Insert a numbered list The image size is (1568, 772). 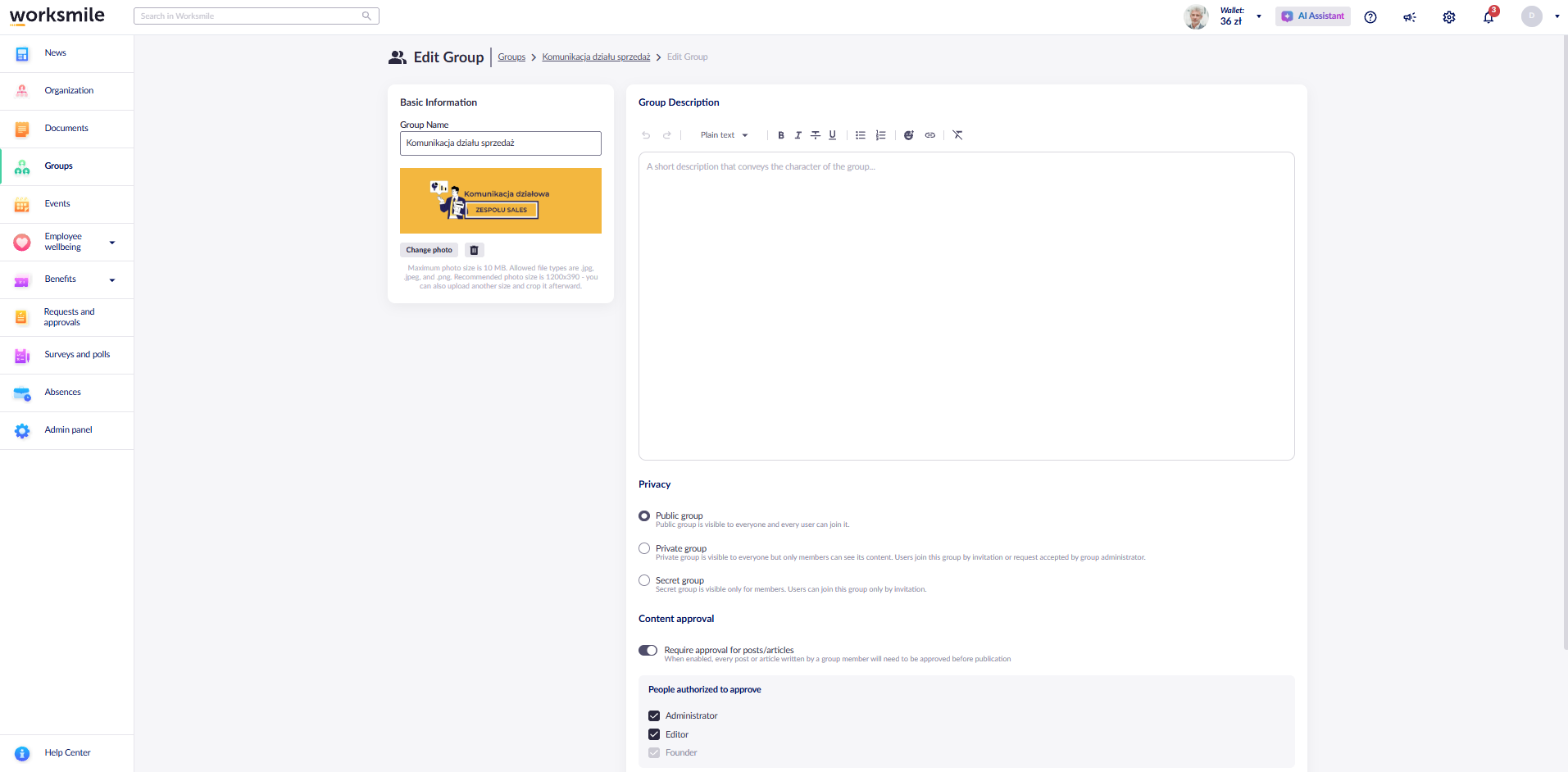point(881,135)
